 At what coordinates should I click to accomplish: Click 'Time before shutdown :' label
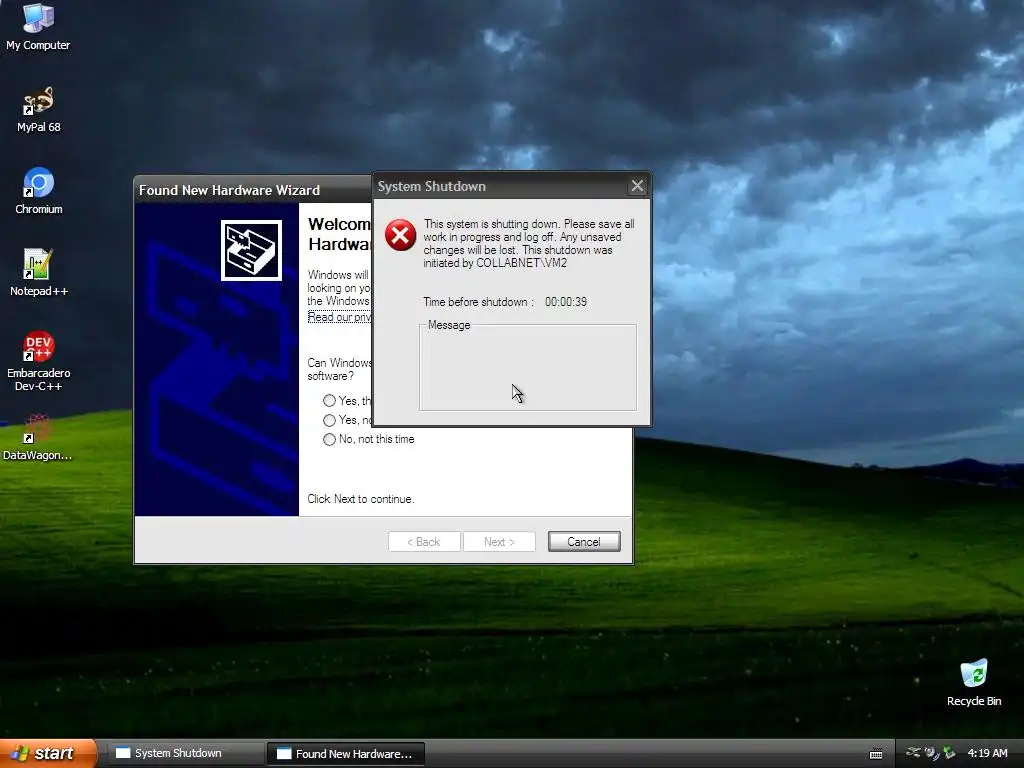478,302
